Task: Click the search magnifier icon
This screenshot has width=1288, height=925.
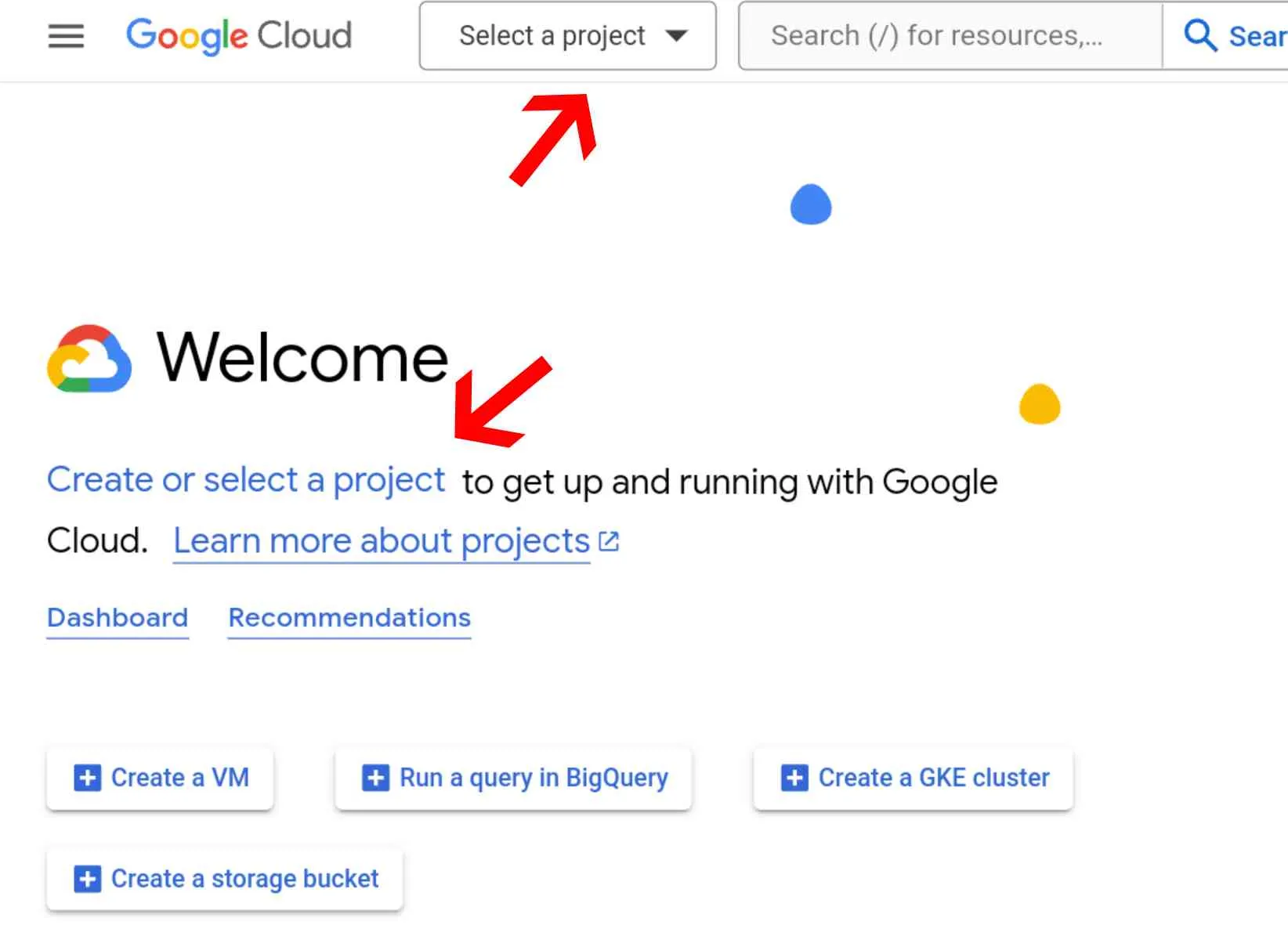Action: tap(1199, 36)
